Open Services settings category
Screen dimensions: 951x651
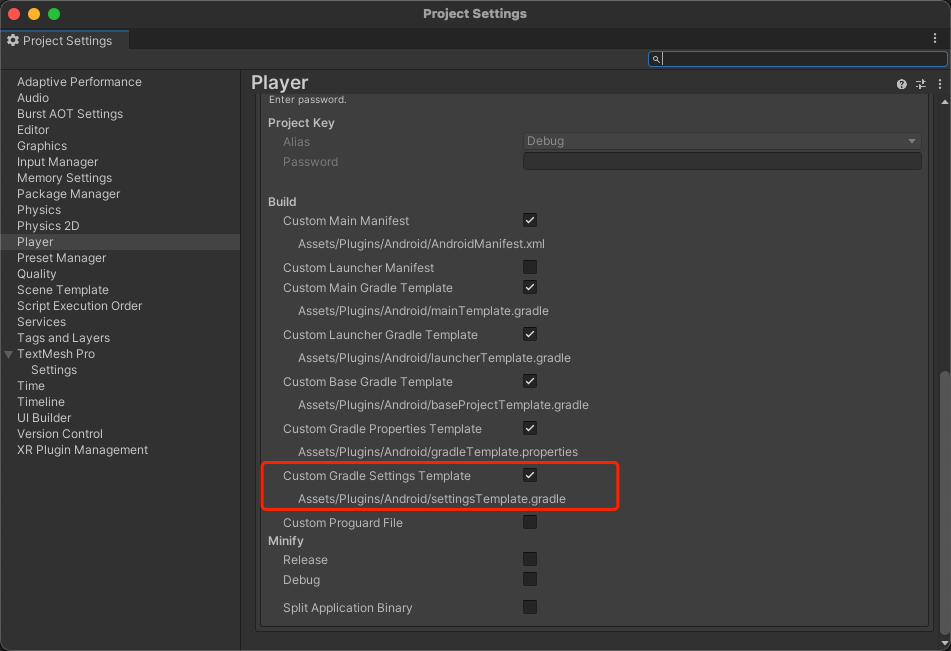coord(41,322)
